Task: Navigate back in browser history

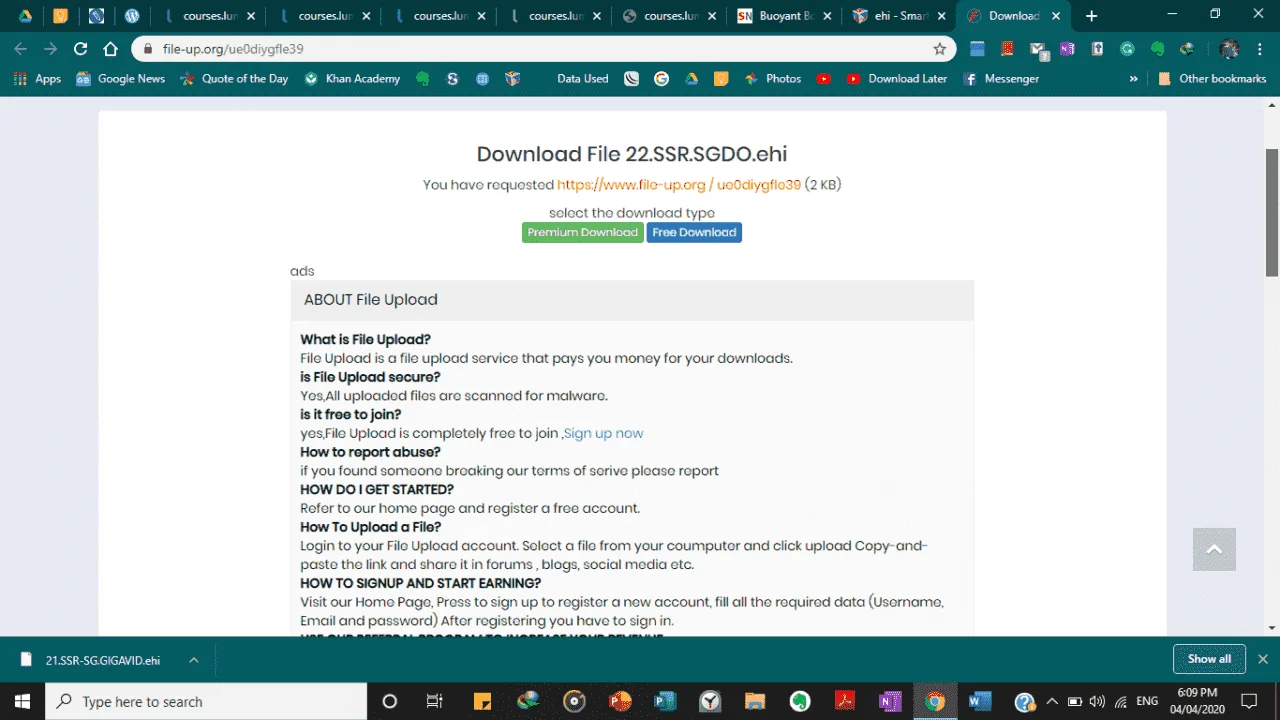Action: pos(21,49)
